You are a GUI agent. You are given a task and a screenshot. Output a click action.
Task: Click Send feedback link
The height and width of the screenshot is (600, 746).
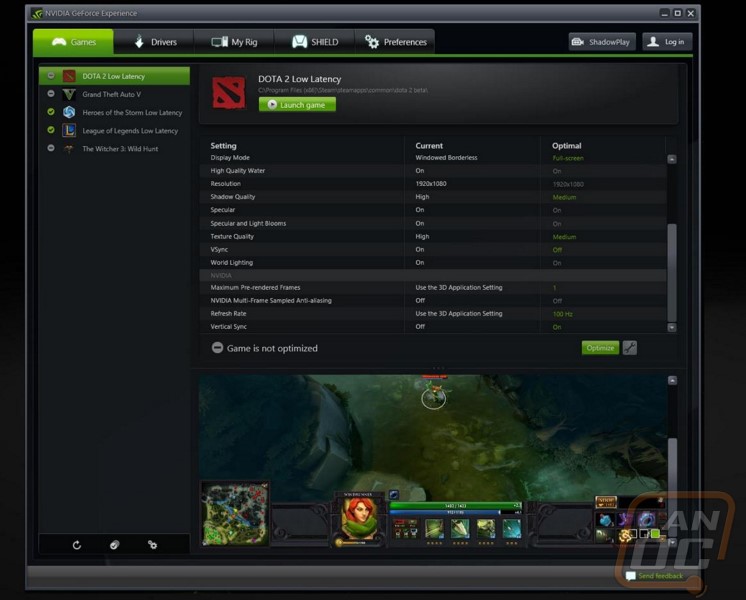pos(660,576)
